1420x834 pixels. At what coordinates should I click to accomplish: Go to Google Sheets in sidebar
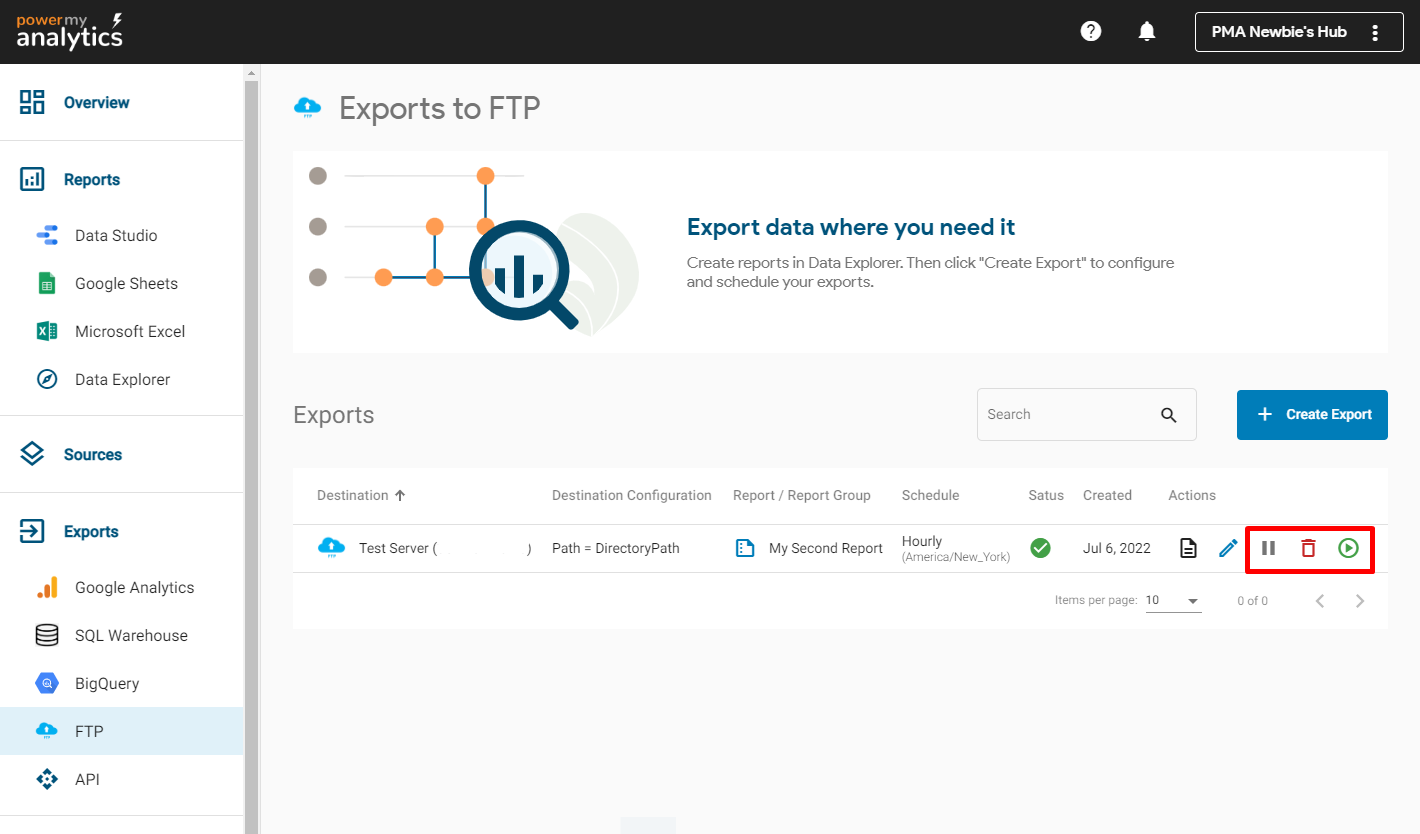coord(126,284)
